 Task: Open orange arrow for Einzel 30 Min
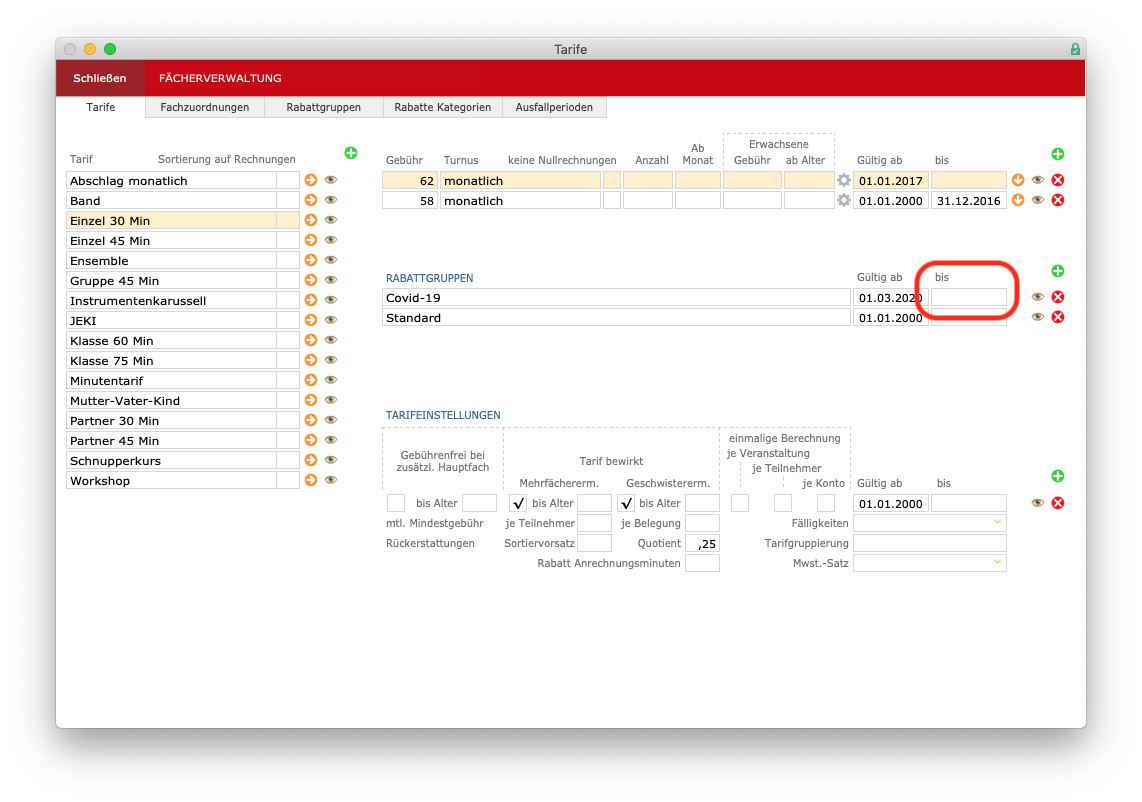[x=311, y=220]
